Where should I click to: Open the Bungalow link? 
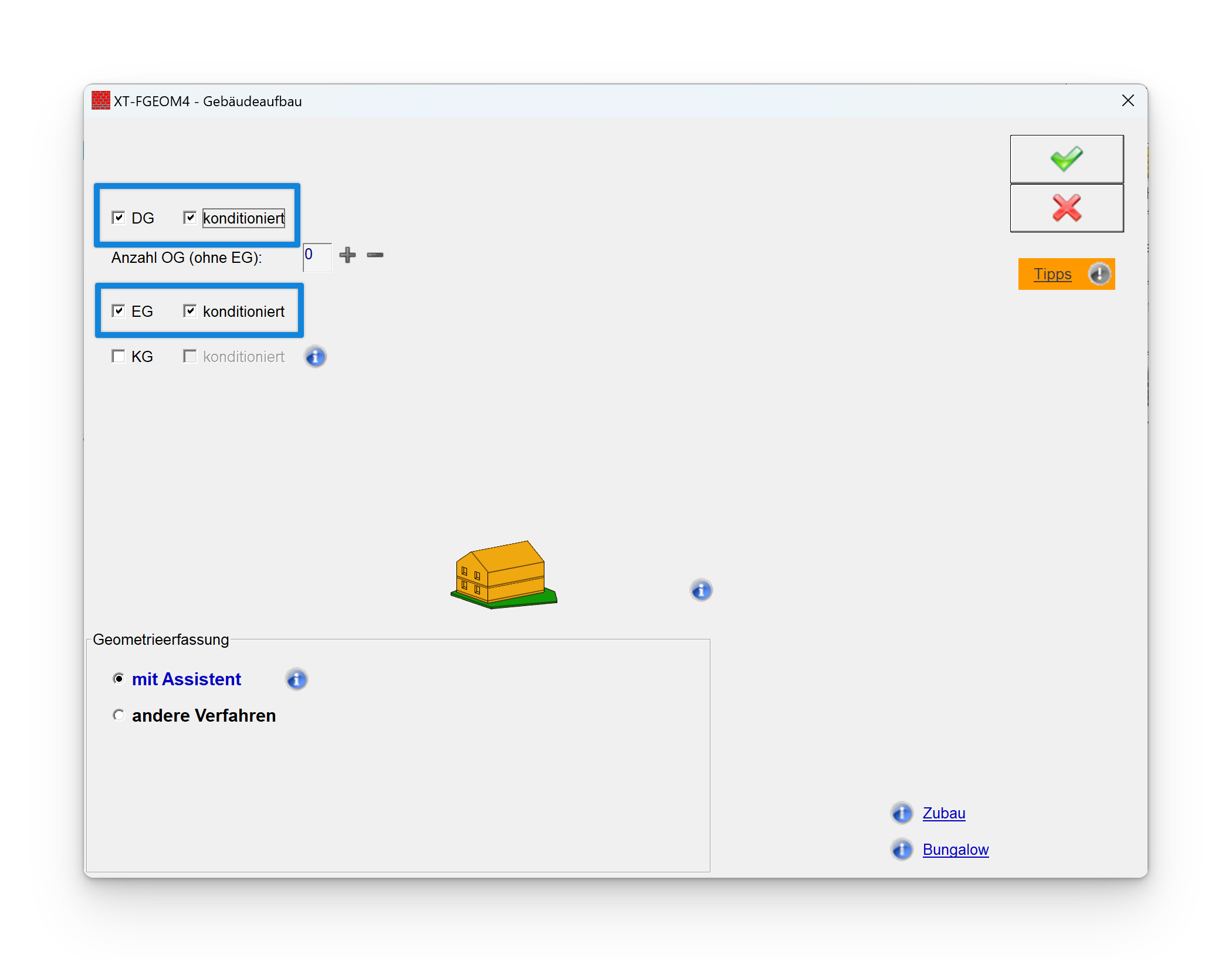click(955, 850)
